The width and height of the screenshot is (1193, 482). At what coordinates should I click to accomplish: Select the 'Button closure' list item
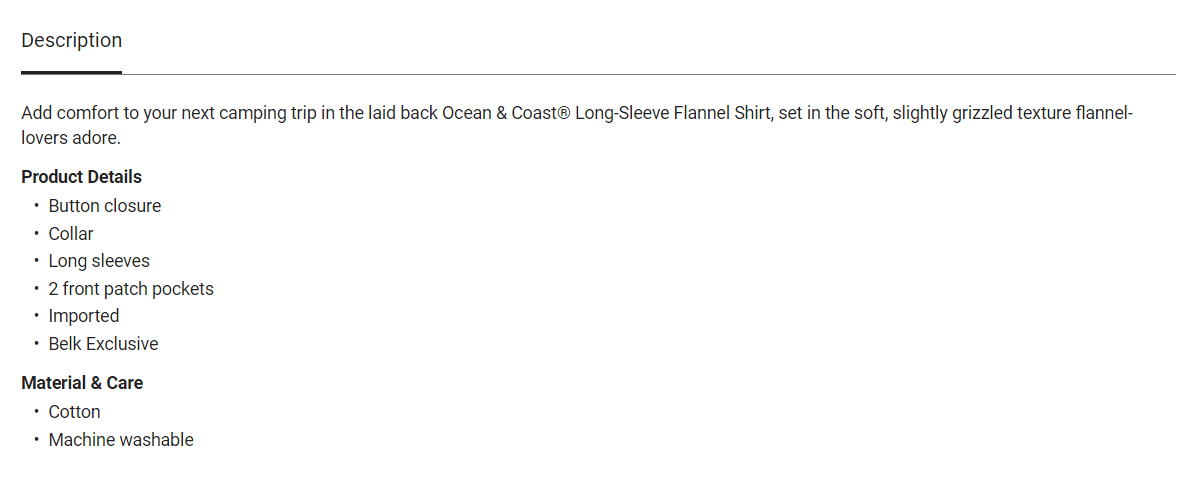pos(104,206)
